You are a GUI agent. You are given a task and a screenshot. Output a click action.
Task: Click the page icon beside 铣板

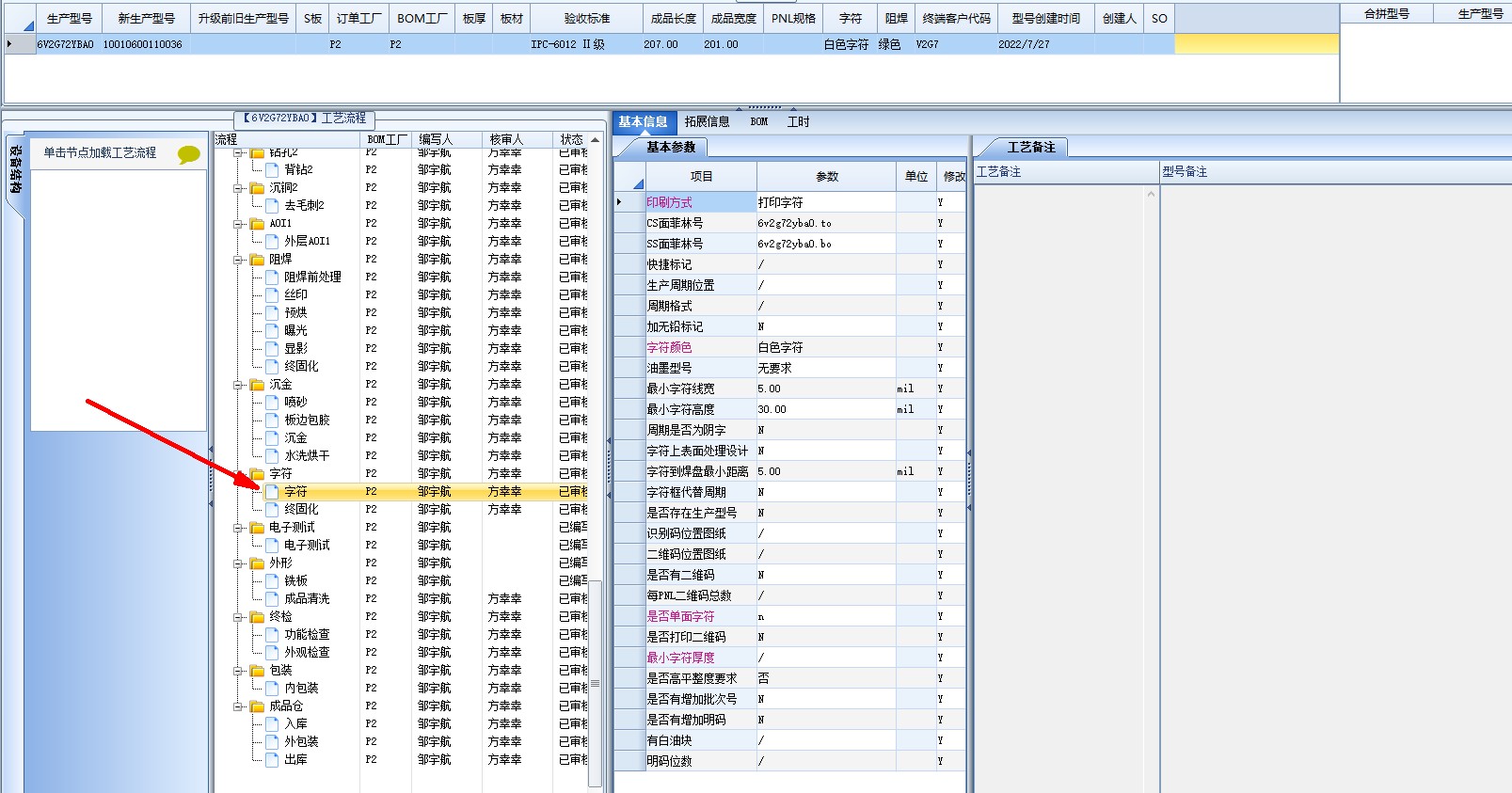273,581
